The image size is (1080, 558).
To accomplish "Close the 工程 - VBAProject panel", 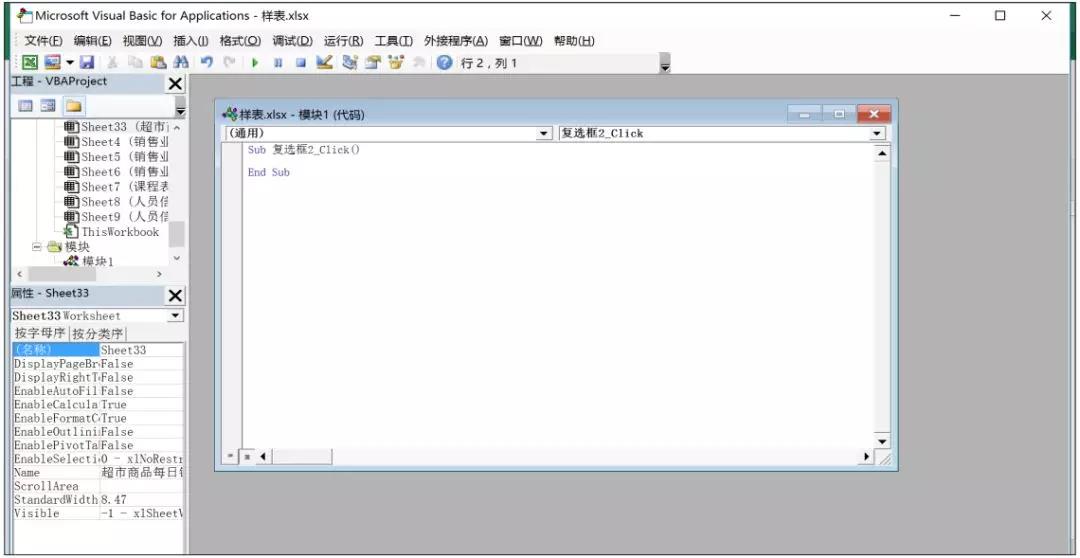I will pyautogui.click(x=176, y=84).
